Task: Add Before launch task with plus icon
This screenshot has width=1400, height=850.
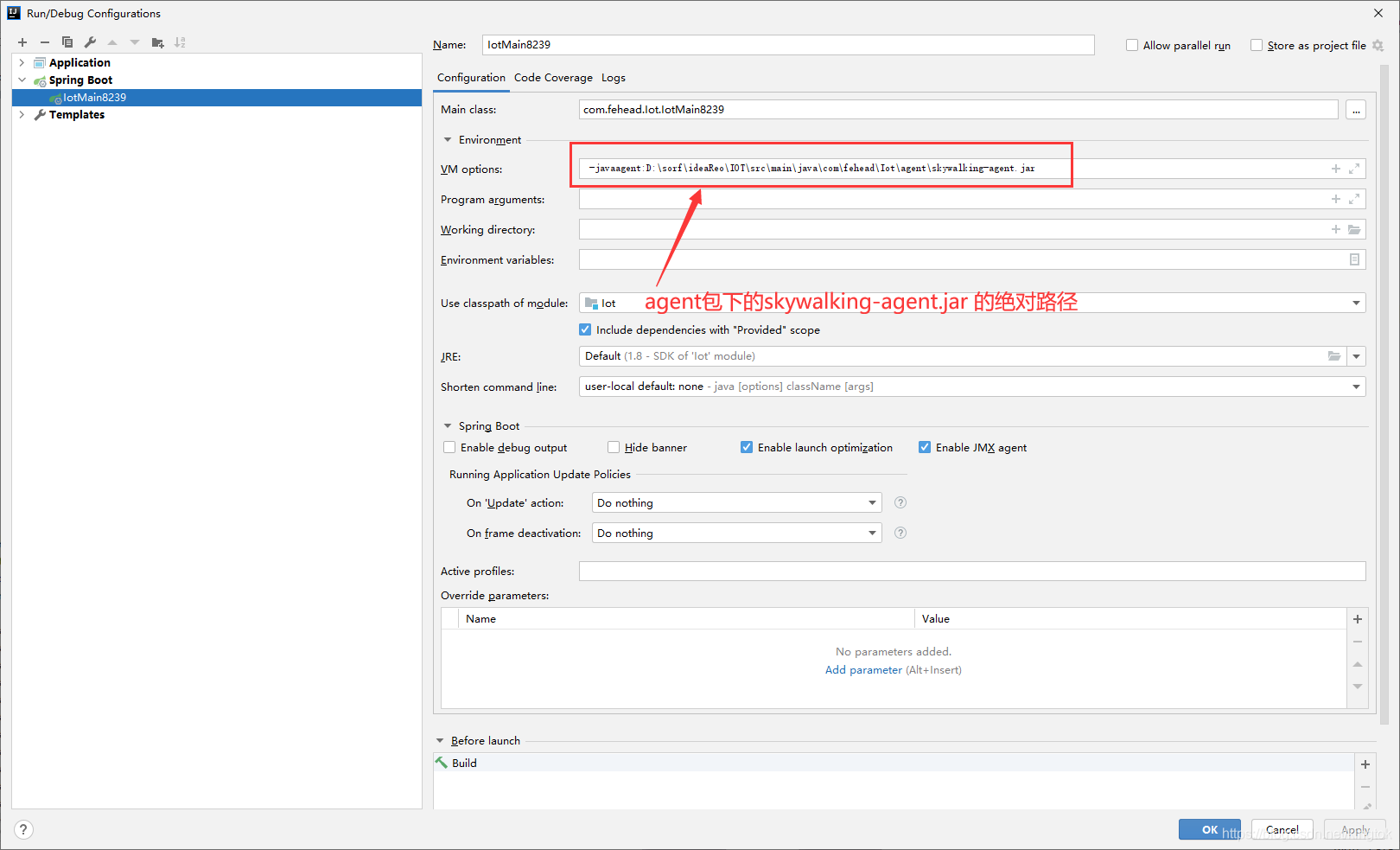Action: 1365,764
